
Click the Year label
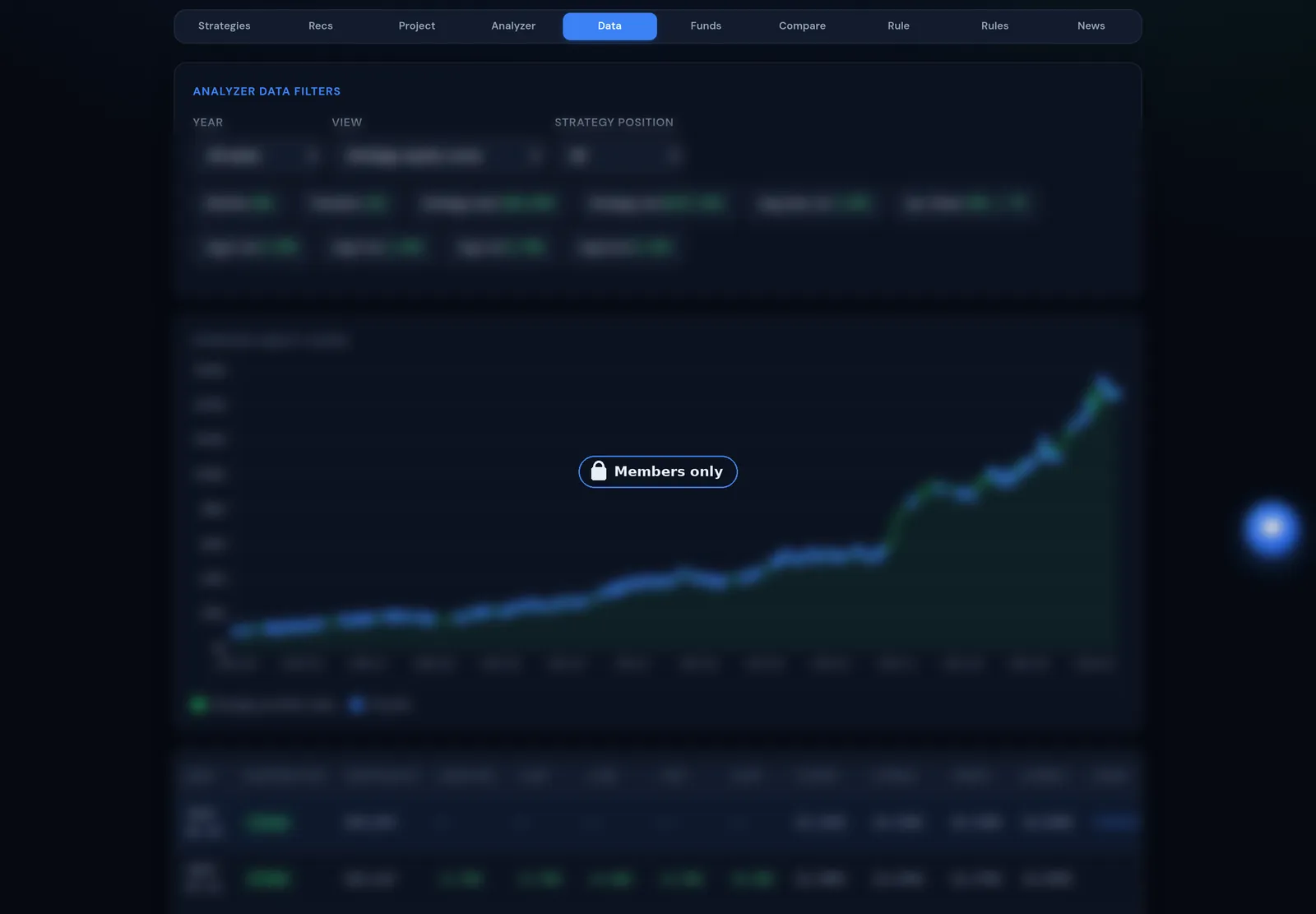click(x=207, y=123)
